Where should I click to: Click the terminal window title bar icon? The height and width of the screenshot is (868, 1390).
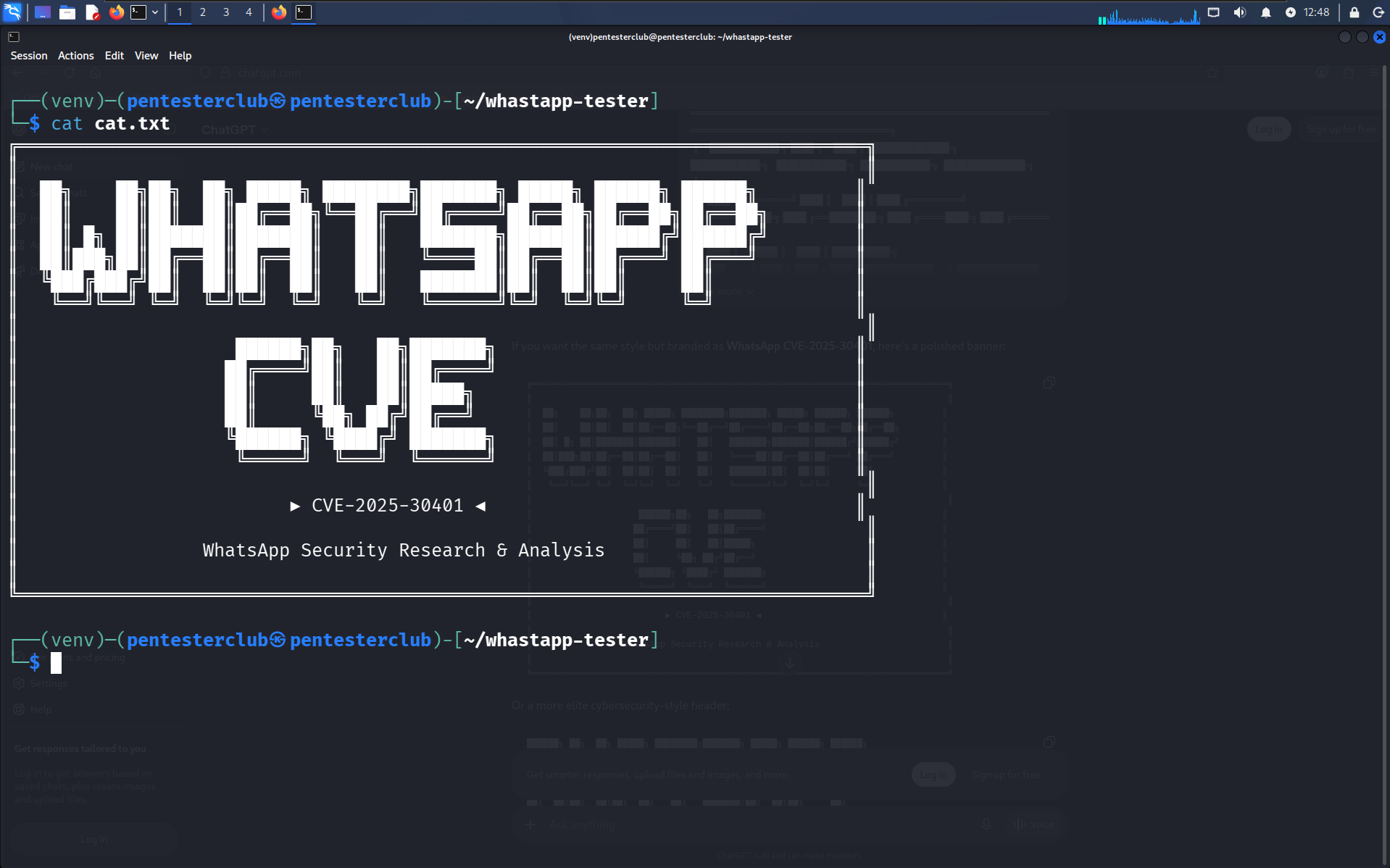pyautogui.click(x=14, y=37)
